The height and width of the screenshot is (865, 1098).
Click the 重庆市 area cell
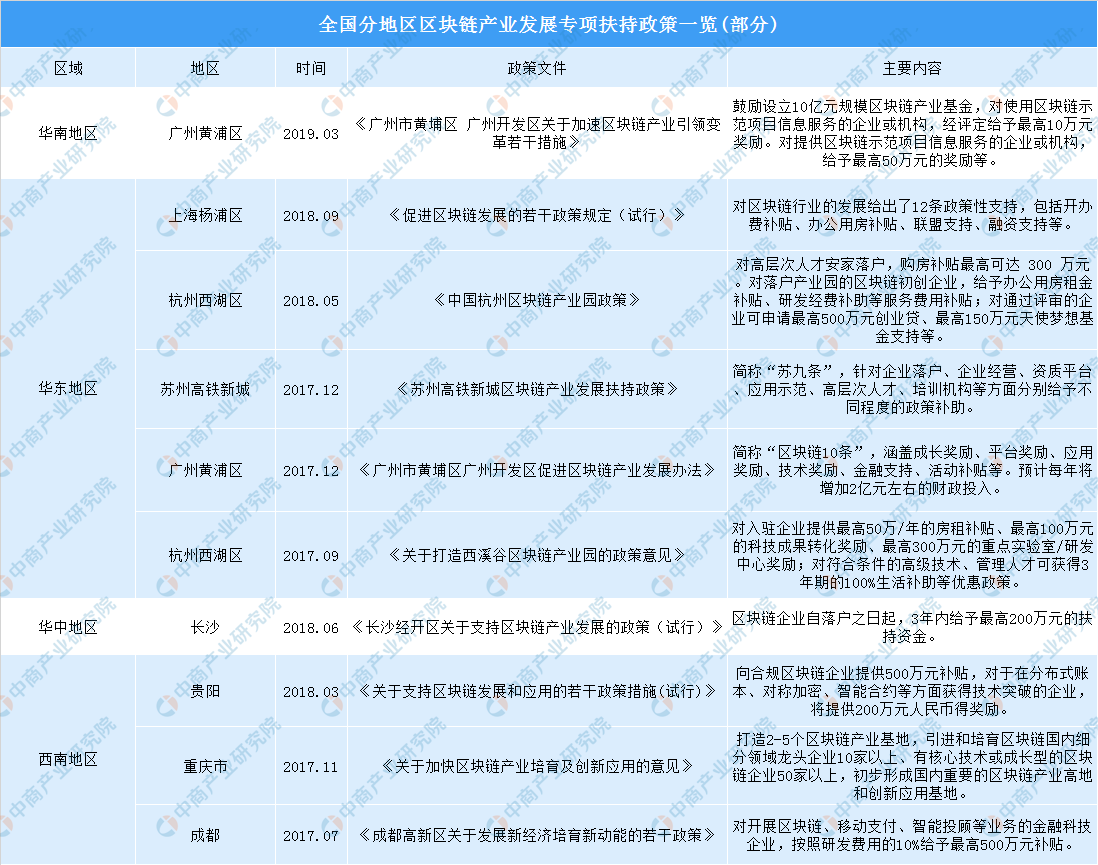(x=204, y=767)
